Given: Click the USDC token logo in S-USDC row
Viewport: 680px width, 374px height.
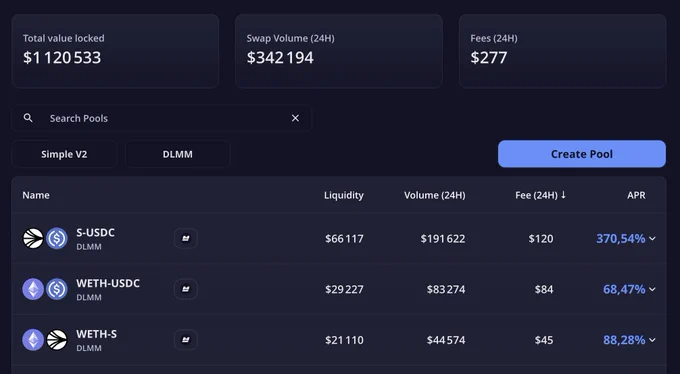Looking at the screenshot, I should [x=57, y=239].
